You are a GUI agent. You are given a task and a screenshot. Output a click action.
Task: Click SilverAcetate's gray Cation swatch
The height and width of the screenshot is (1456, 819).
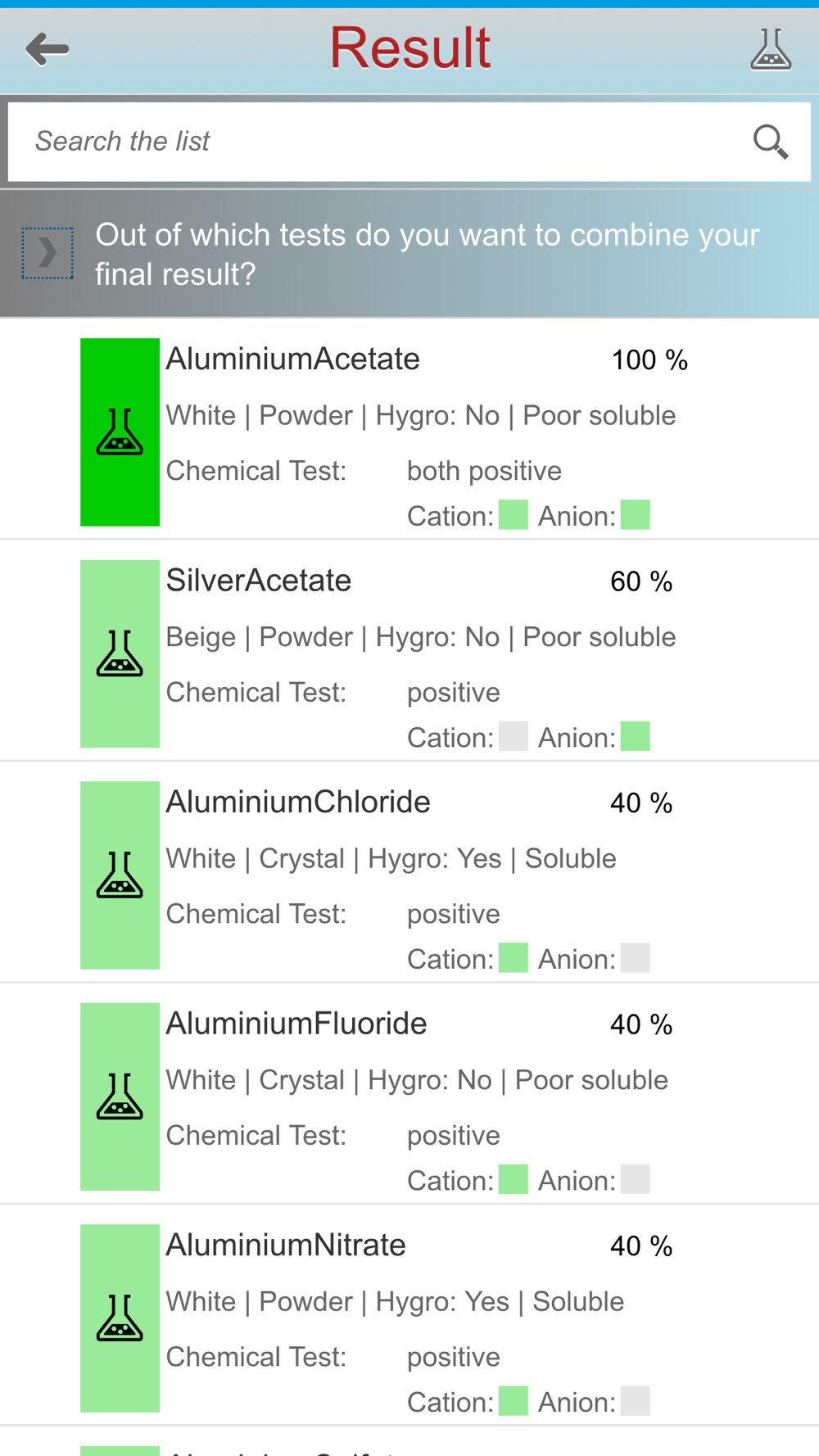tap(514, 736)
